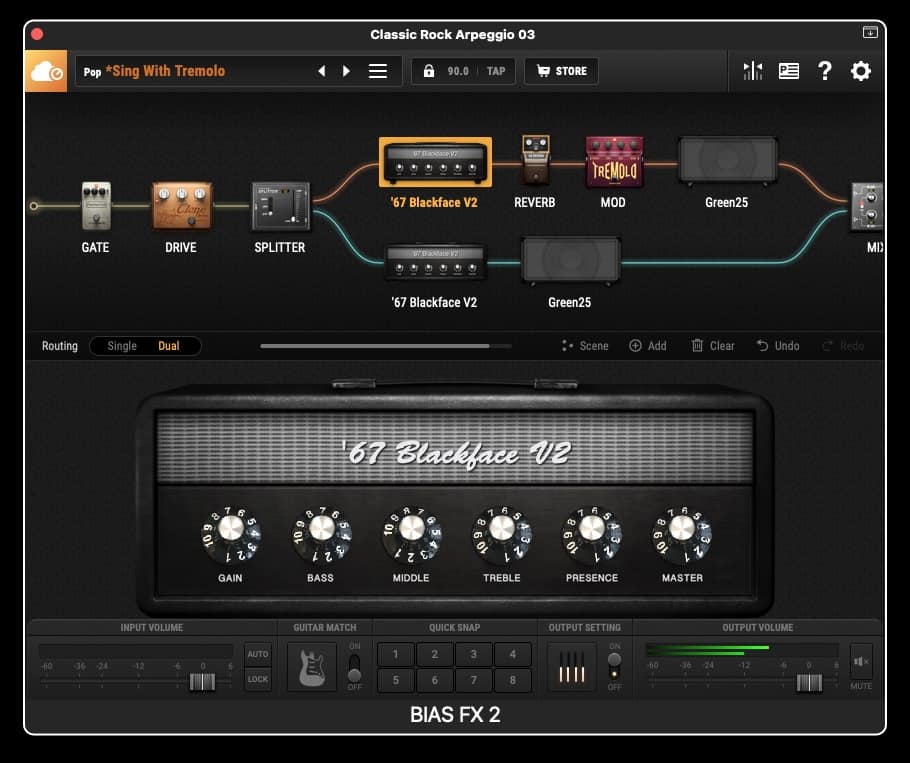This screenshot has height=763, width=910.
Task: Clear the signal chain with Clear
Action: coord(713,346)
